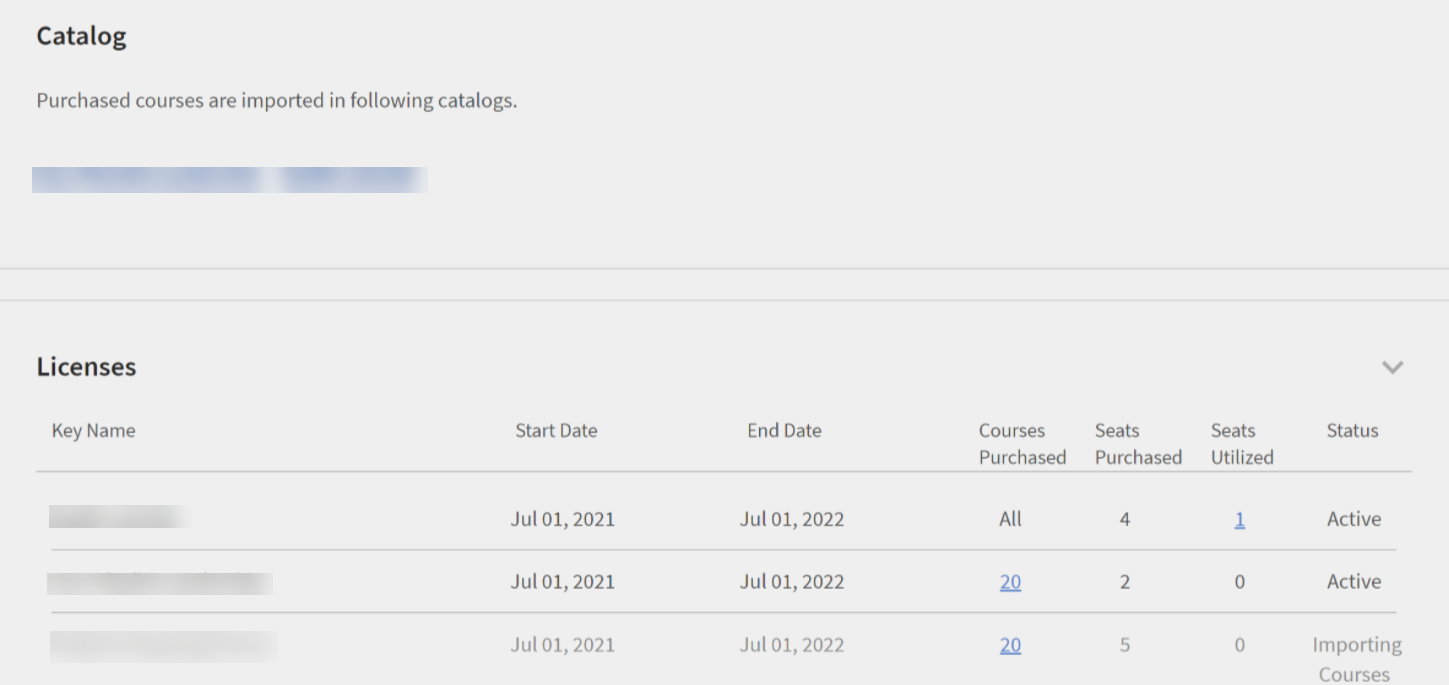This screenshot has height=685, width=1449.
Task: Select the blurred key name in the first license row
Action: 119,518
